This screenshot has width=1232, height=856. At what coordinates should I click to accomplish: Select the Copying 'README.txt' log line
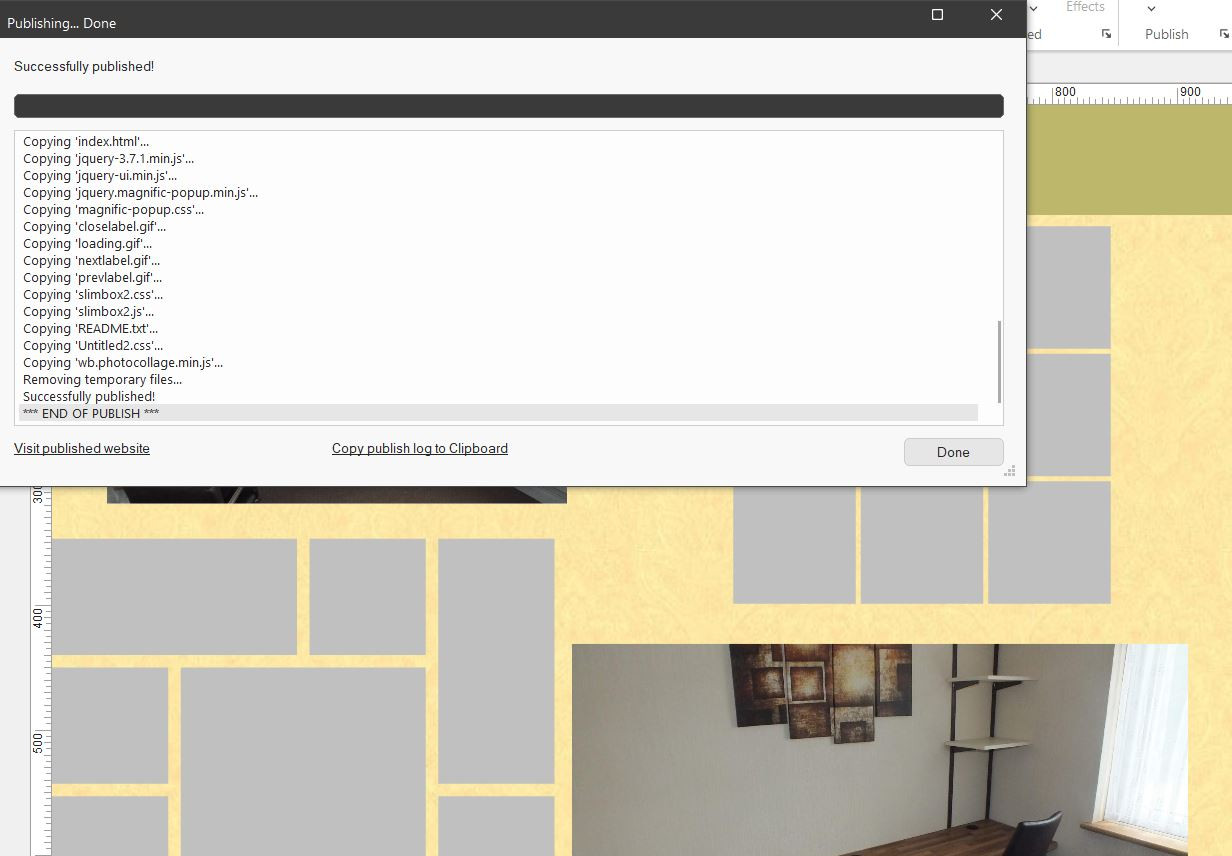coord(498,328)
